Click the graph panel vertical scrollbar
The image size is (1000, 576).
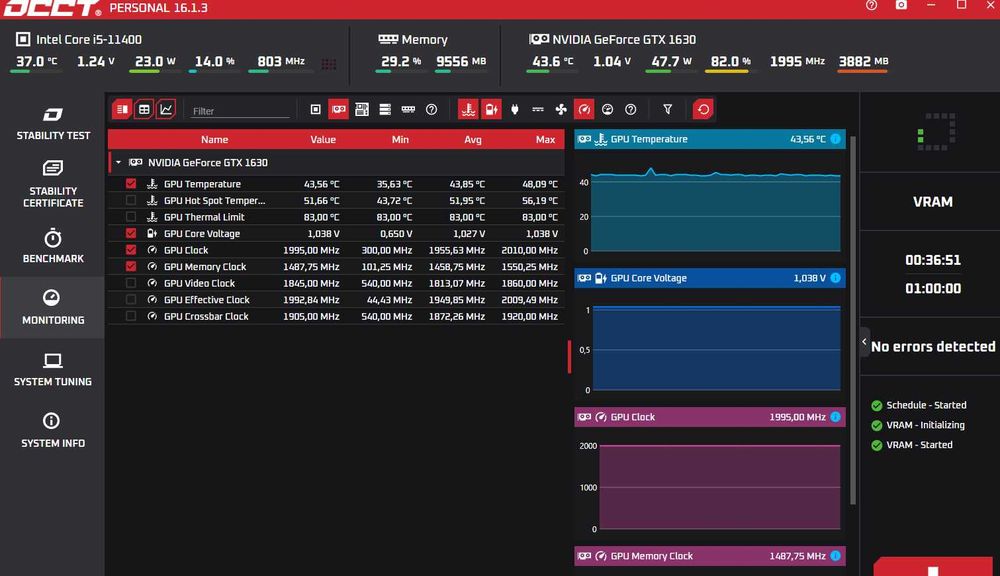tap(853, 320)
